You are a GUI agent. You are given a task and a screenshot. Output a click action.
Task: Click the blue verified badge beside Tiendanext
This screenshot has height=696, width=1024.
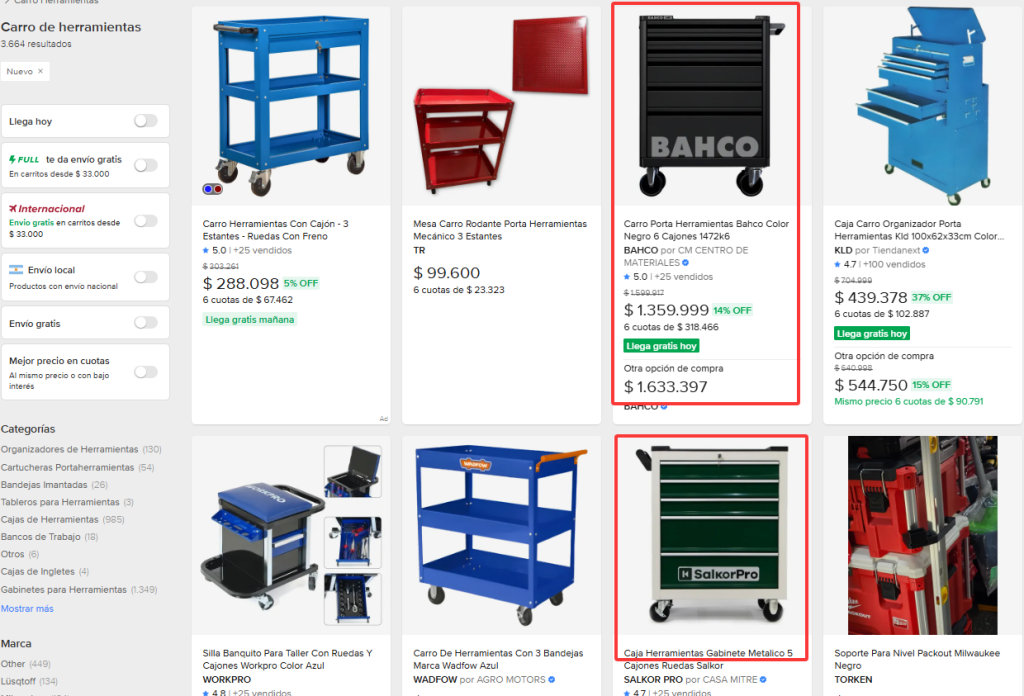[x=926, y=250]
